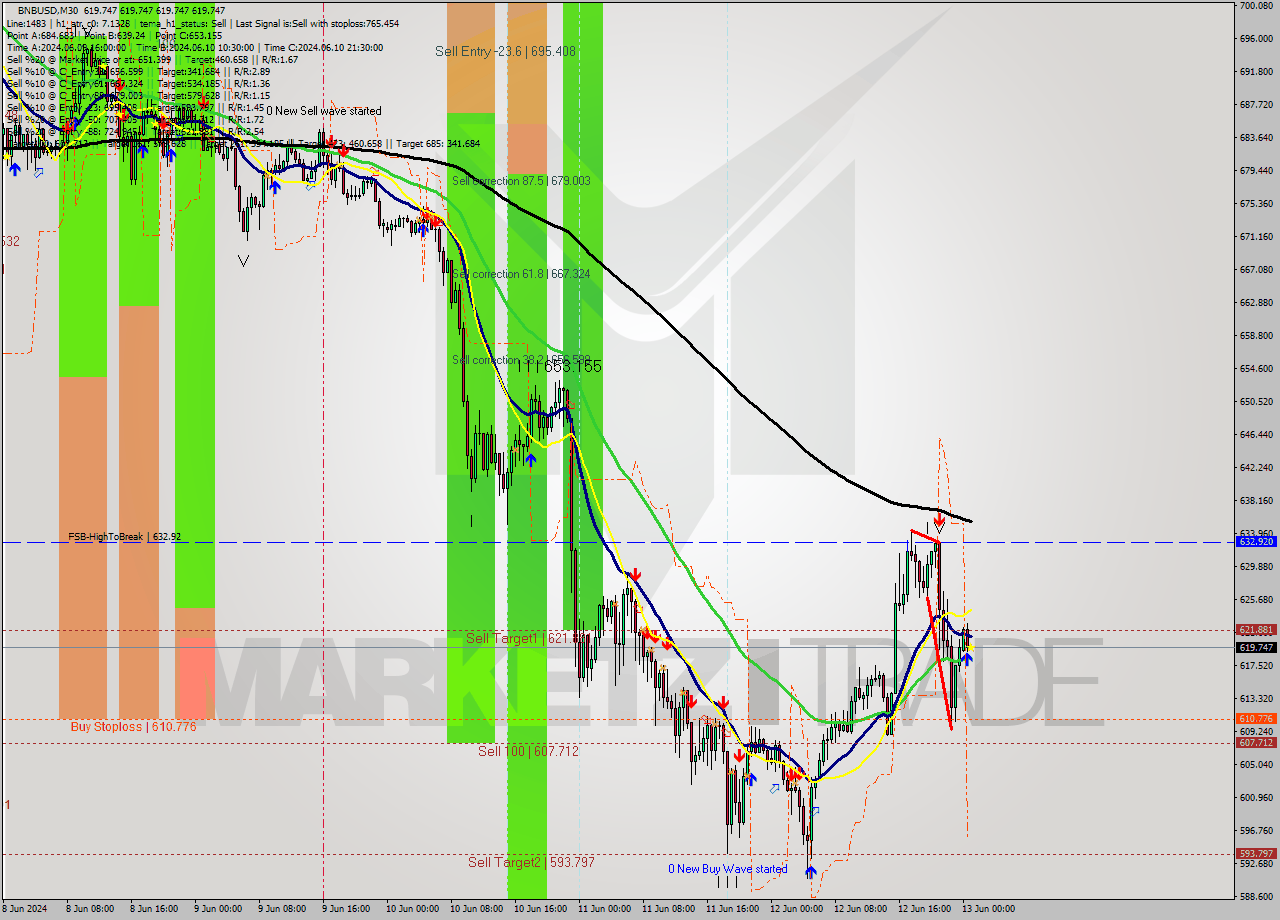Select the 'Sell correction 61.8 | 667.324' label

521,273
